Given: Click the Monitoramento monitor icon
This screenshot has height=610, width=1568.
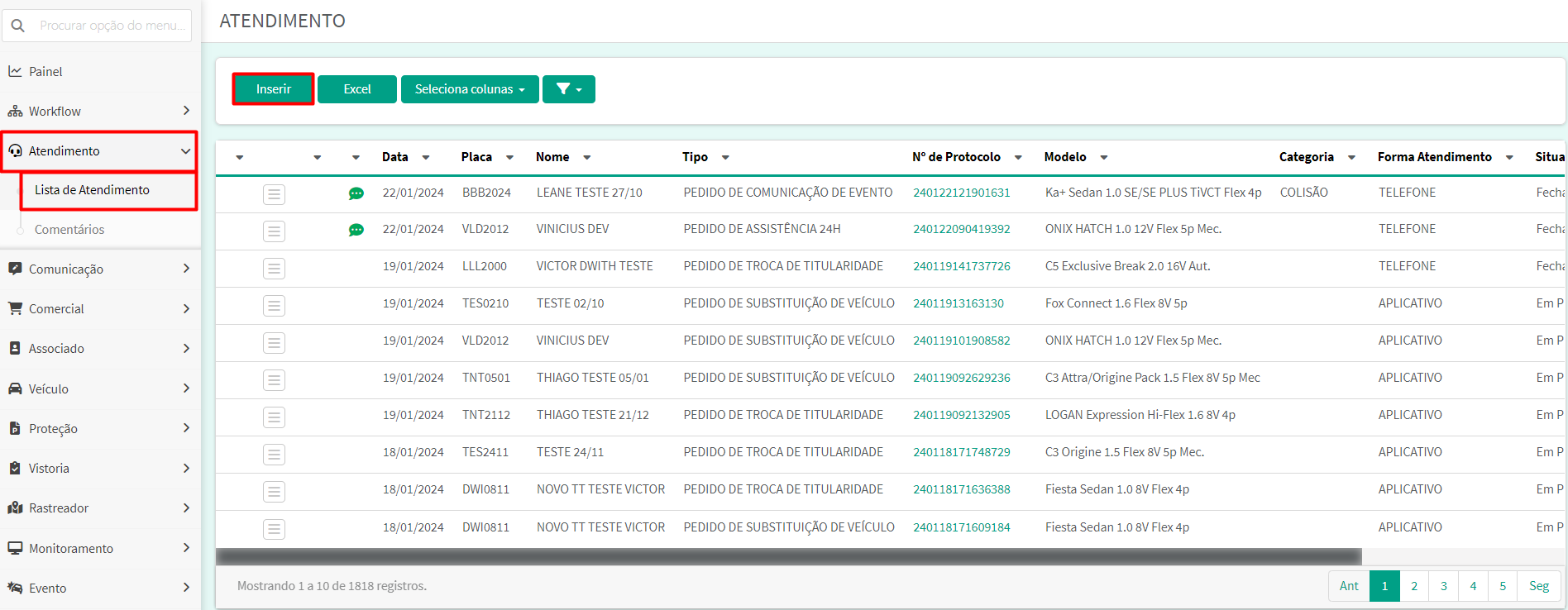Looking at the screenshot, I should pyautogui.click(x=15, y=548).
